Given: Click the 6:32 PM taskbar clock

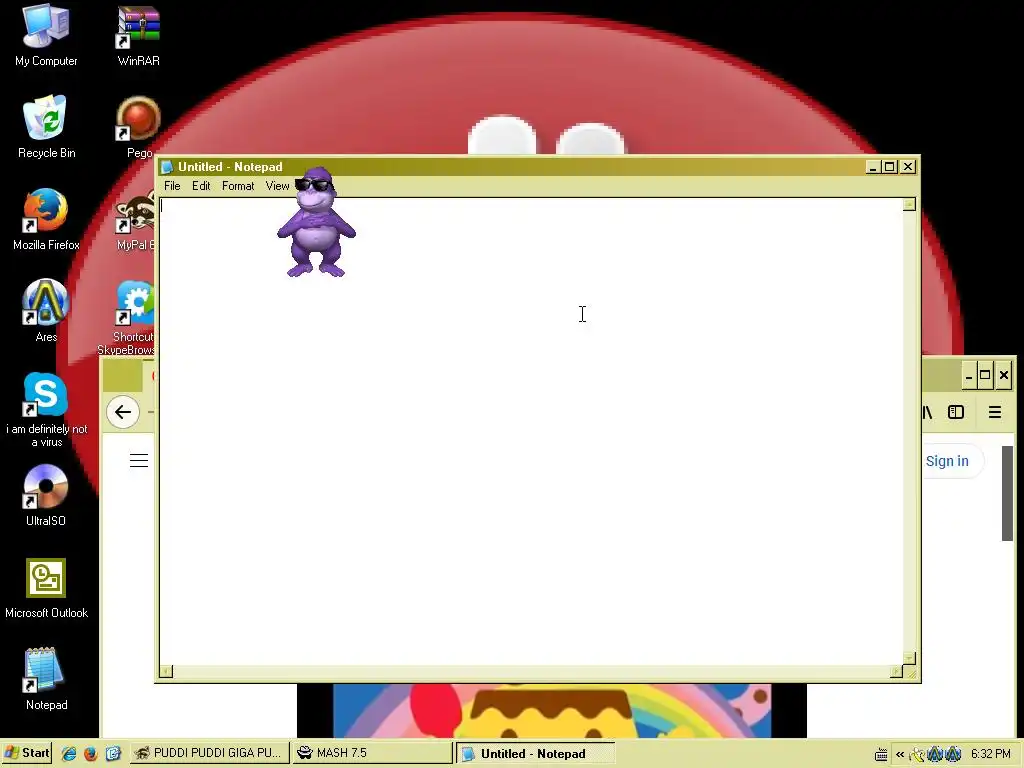Looking at the screenshot, I should (990, 754).
